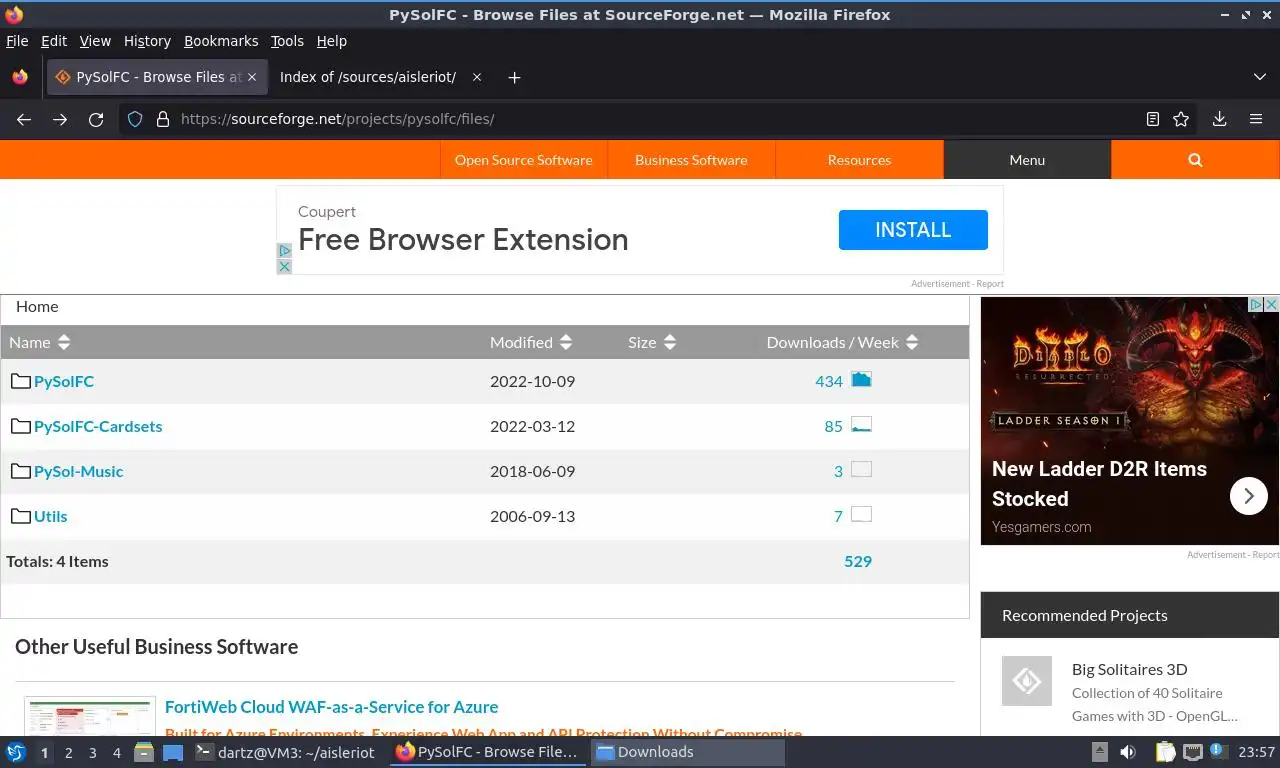Open the list all tabs dropdown
Screen dimensions: 1280x768
click(x=1259, y=77)
